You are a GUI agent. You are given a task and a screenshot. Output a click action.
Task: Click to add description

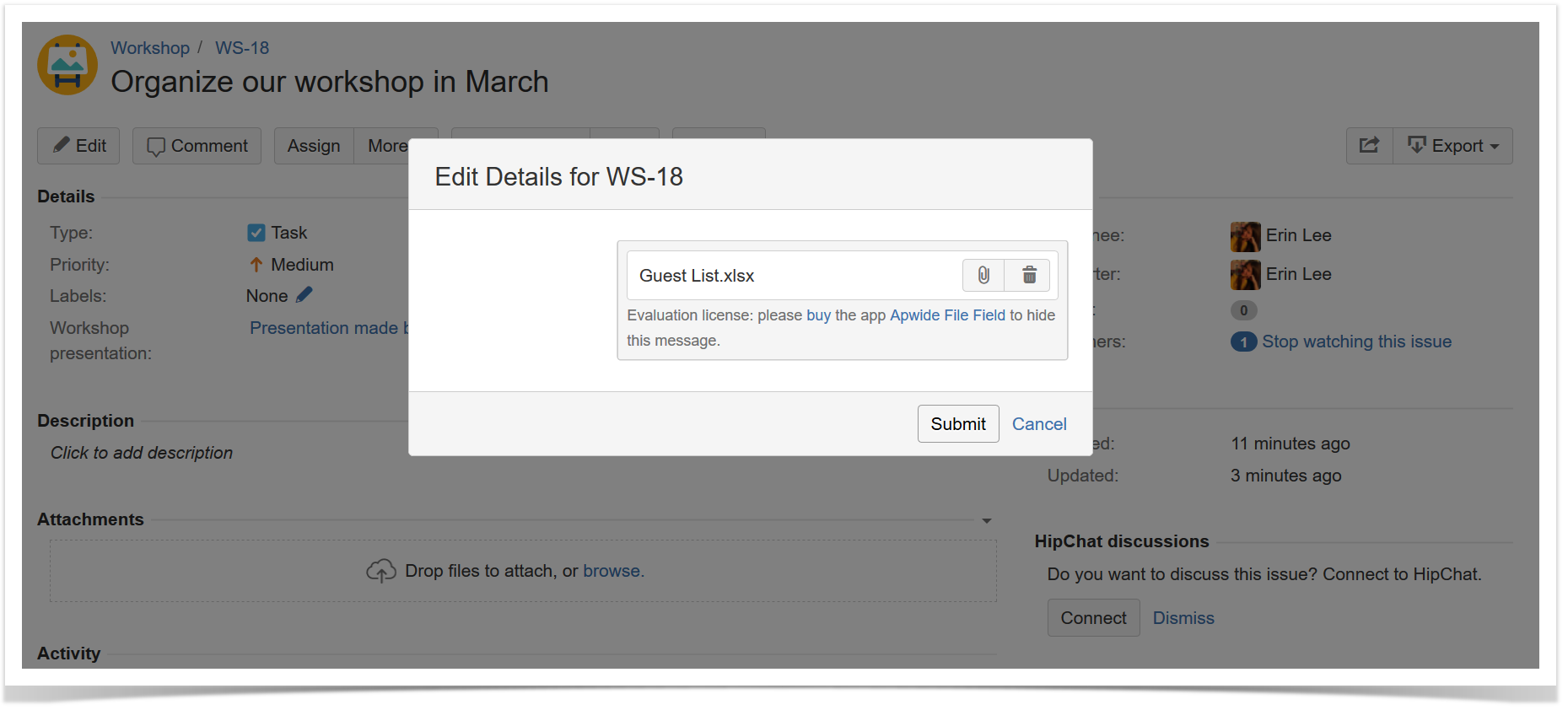pyautogui.click(x=142, y=453)
